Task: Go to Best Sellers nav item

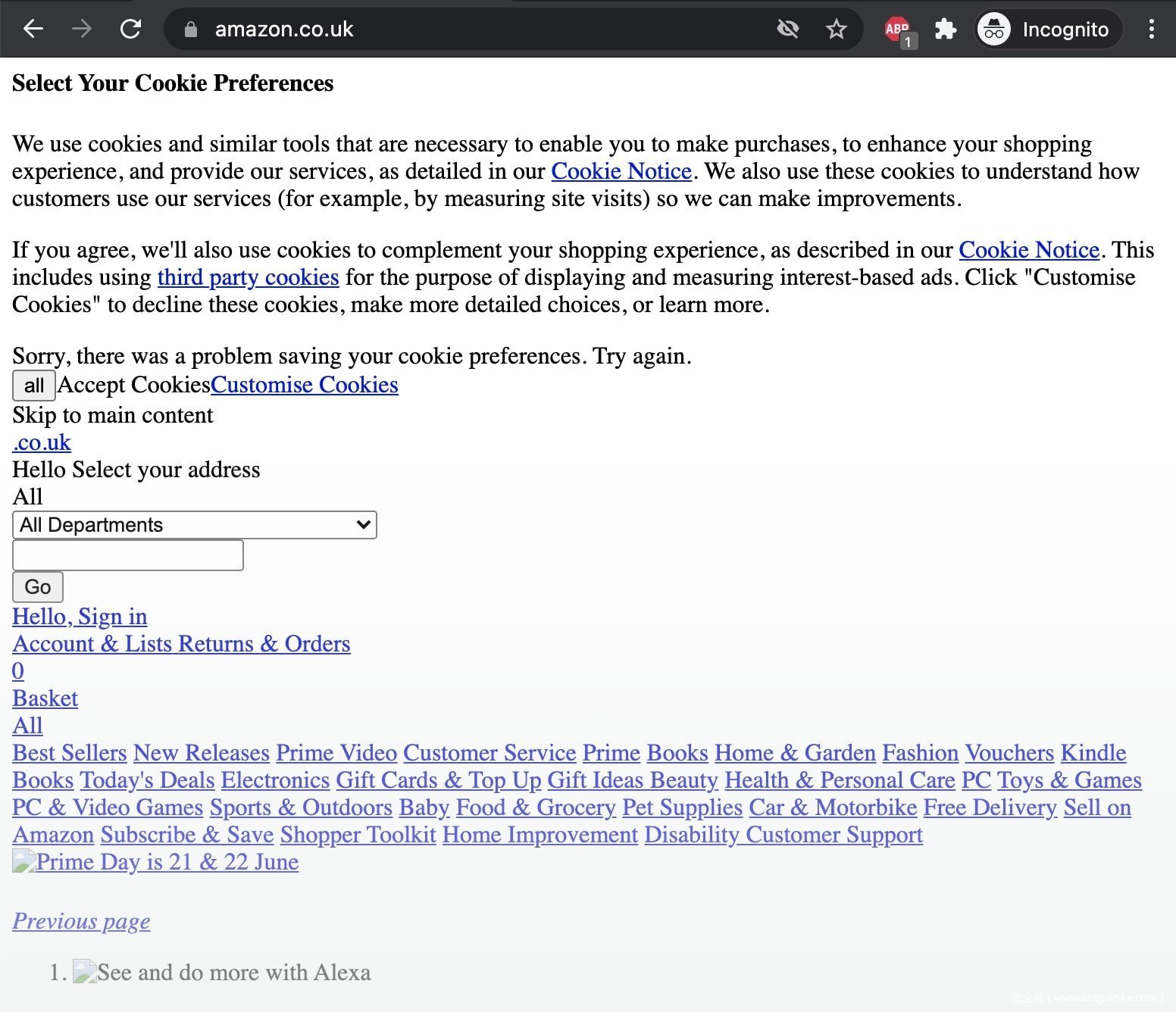Action: 69,753
